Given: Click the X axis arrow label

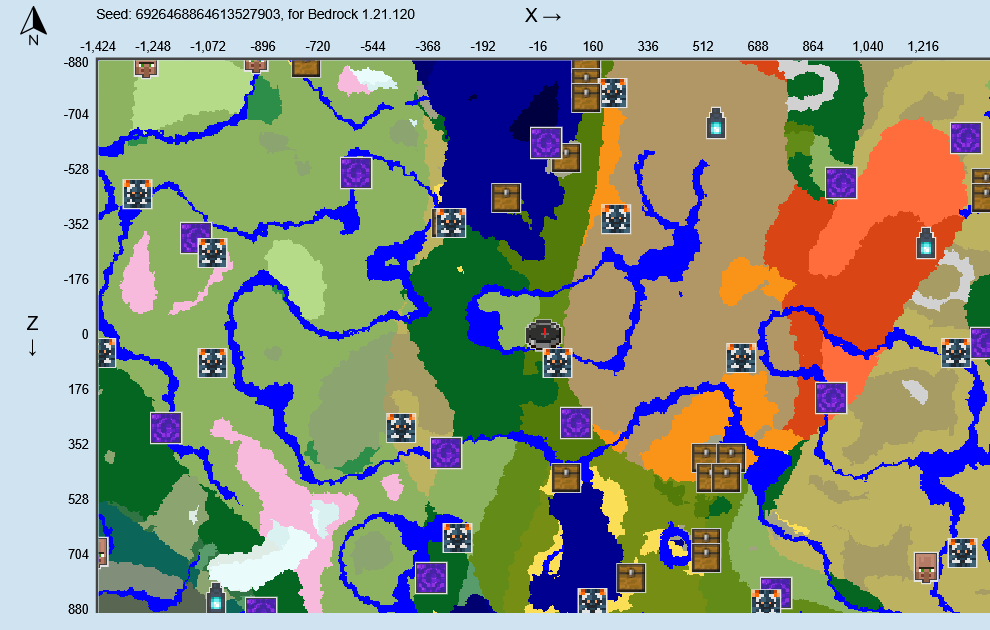Looking at the screenshot, I should pyautogui.click(x=543, y=16).
